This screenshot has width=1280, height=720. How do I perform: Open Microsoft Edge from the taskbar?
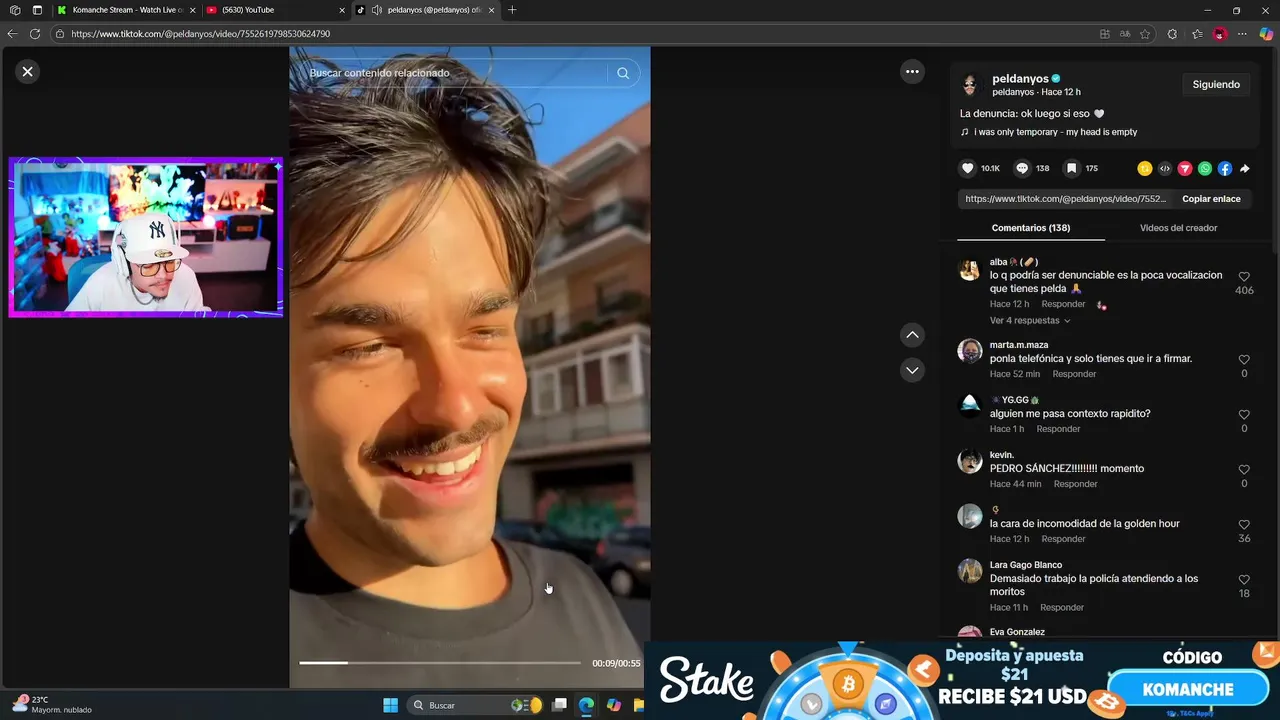click(x=586, y=705)
